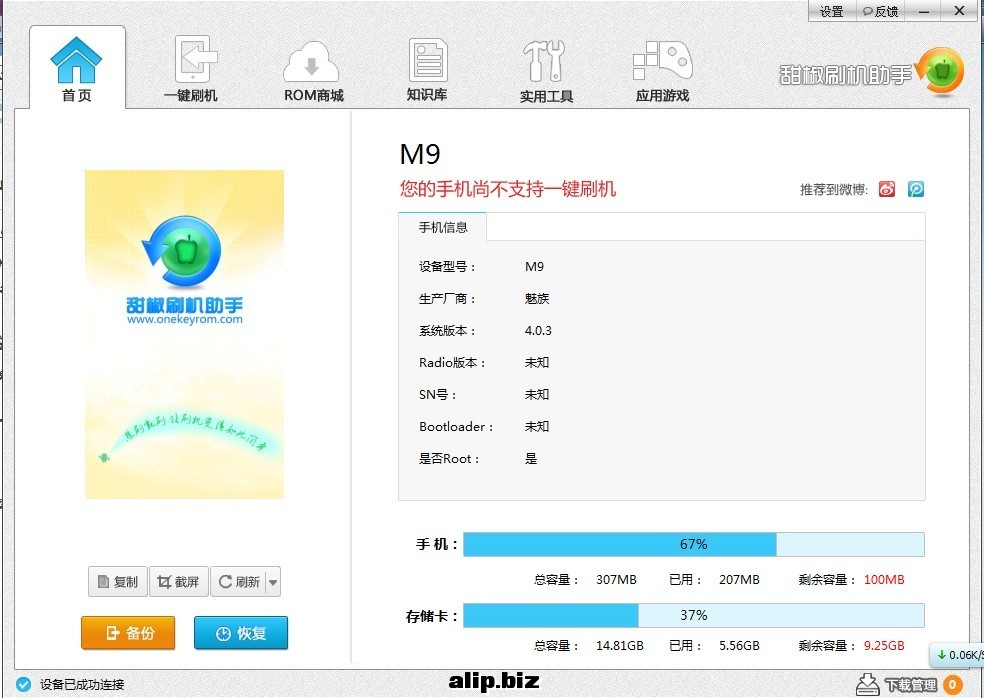Expand the 刷新 dropdown arrow

coord(273,582)
